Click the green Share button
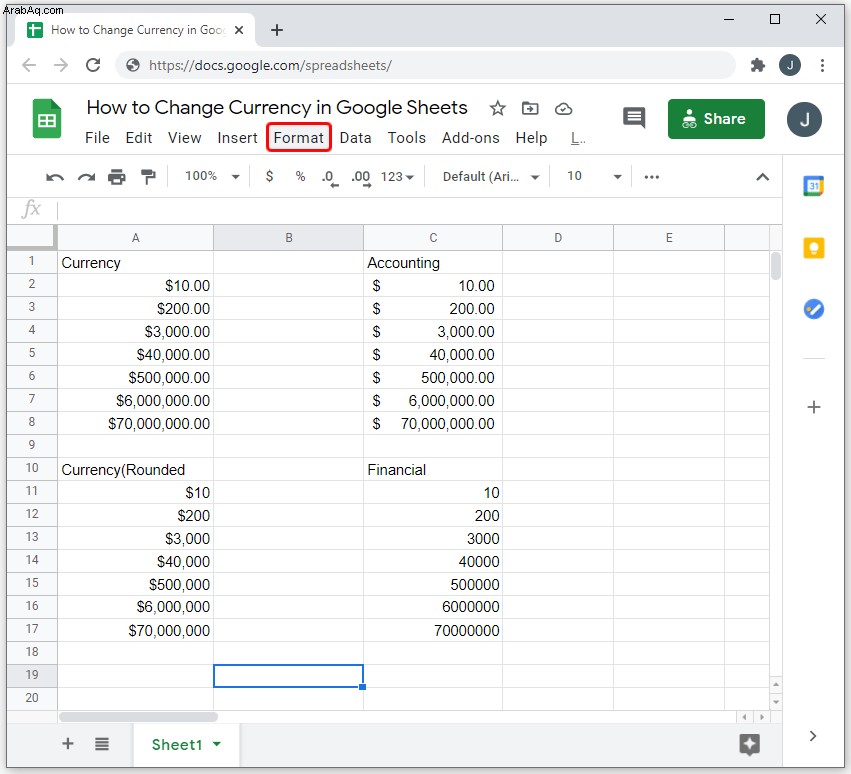Viewport: 851px width, 774px height. pos(716,119)
